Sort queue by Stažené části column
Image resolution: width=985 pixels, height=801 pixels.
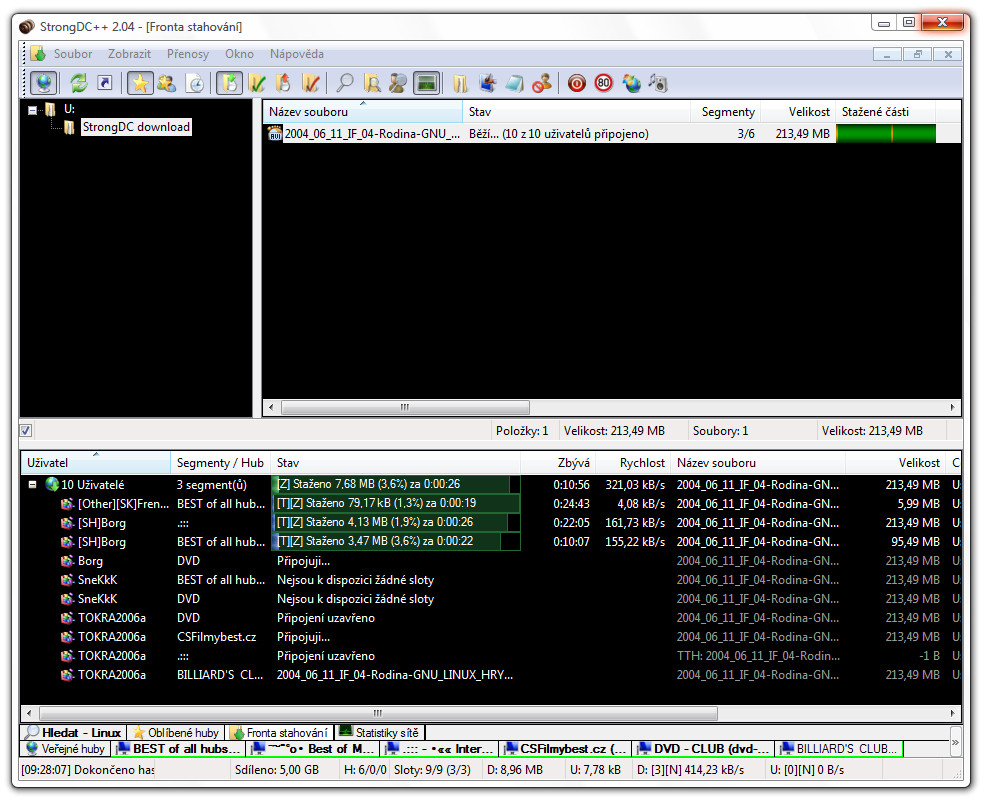click(x=886, y=112)
